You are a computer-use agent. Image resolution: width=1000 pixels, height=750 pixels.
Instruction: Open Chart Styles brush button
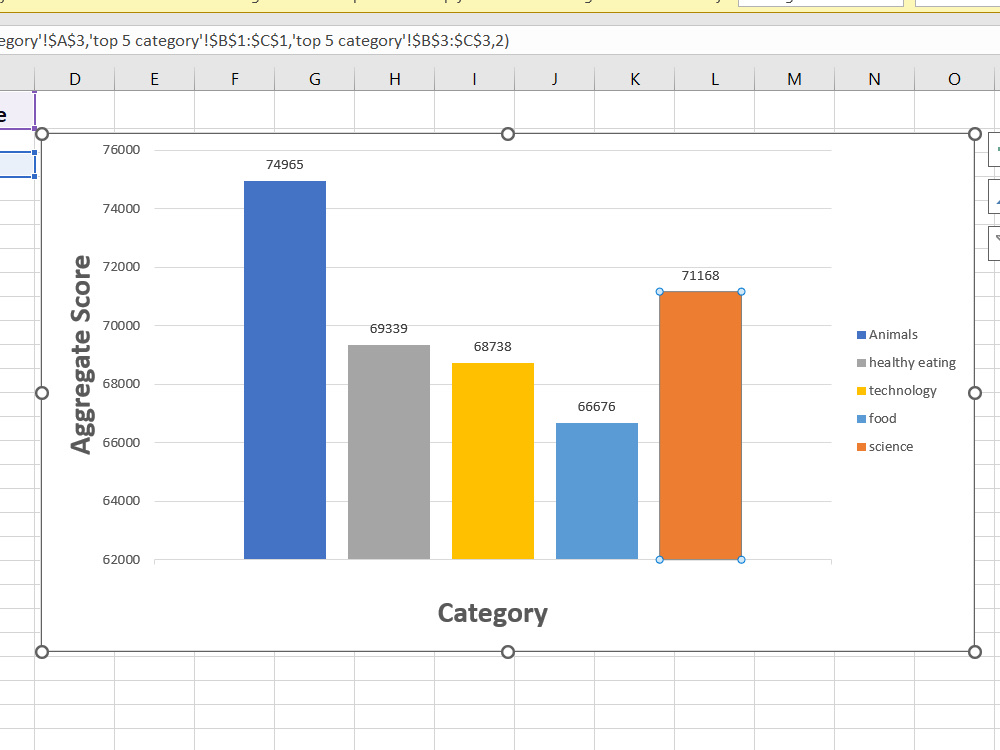point(994,196)
